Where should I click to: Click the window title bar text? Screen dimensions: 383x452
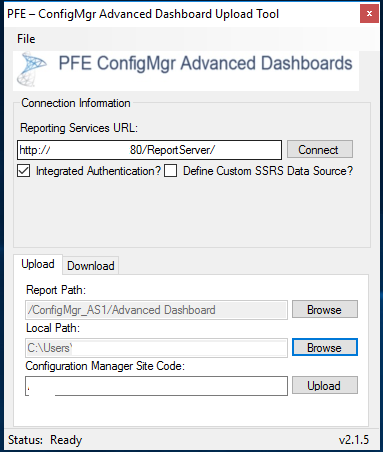click(x=143, y=14)
